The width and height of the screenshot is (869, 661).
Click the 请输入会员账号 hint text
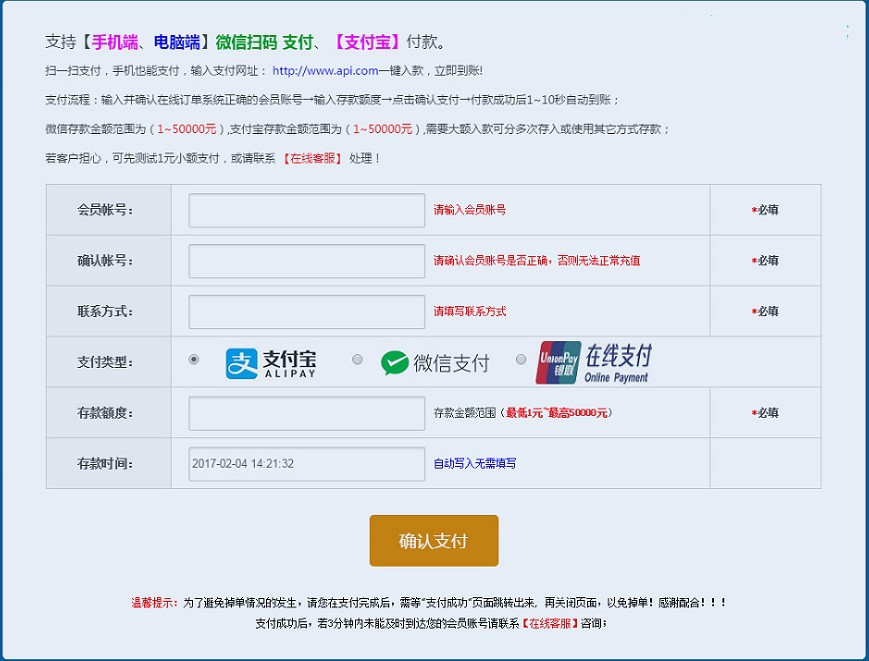[x=469, y=210]
